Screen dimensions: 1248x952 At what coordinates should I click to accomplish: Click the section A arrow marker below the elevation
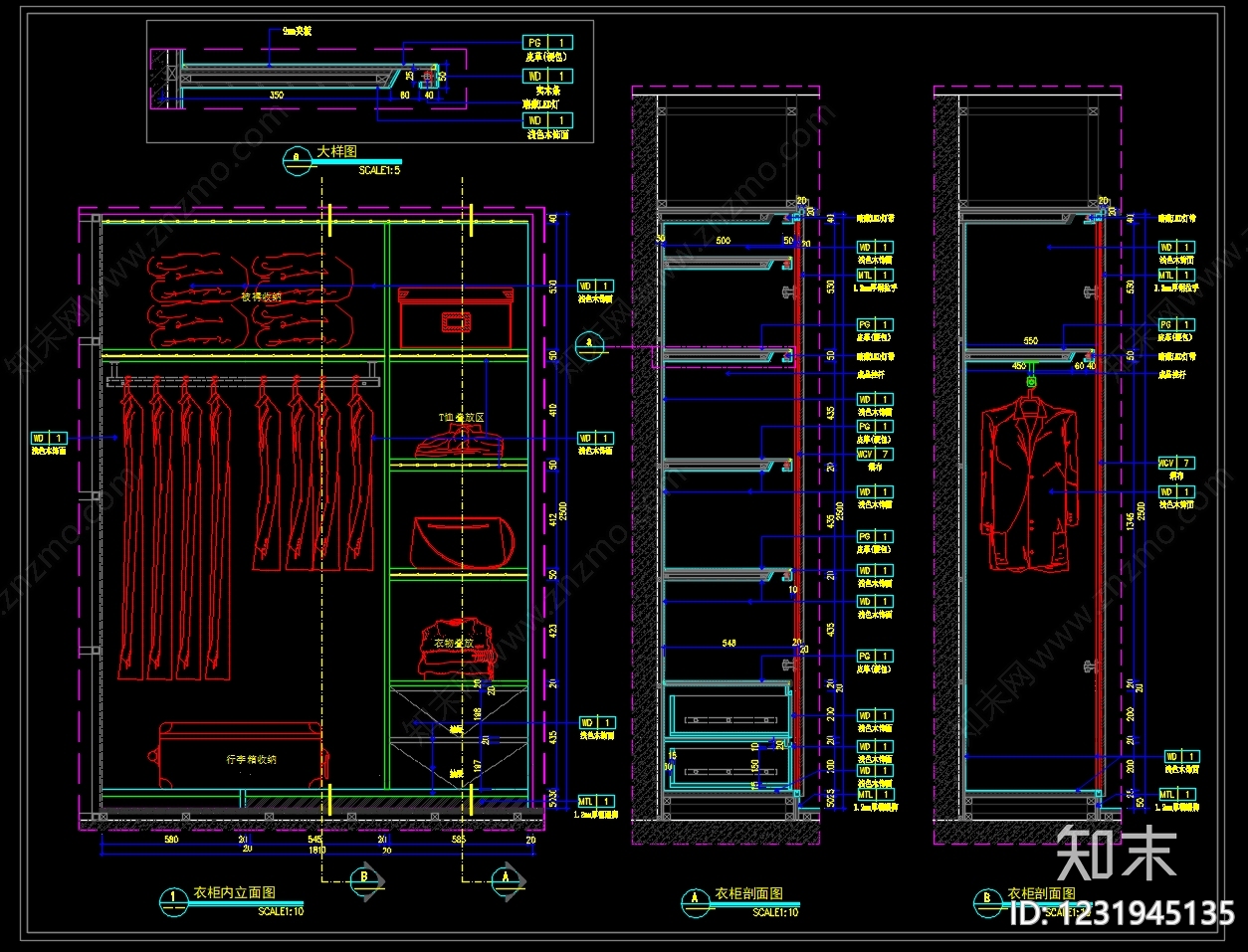click(x=507, y=879)
